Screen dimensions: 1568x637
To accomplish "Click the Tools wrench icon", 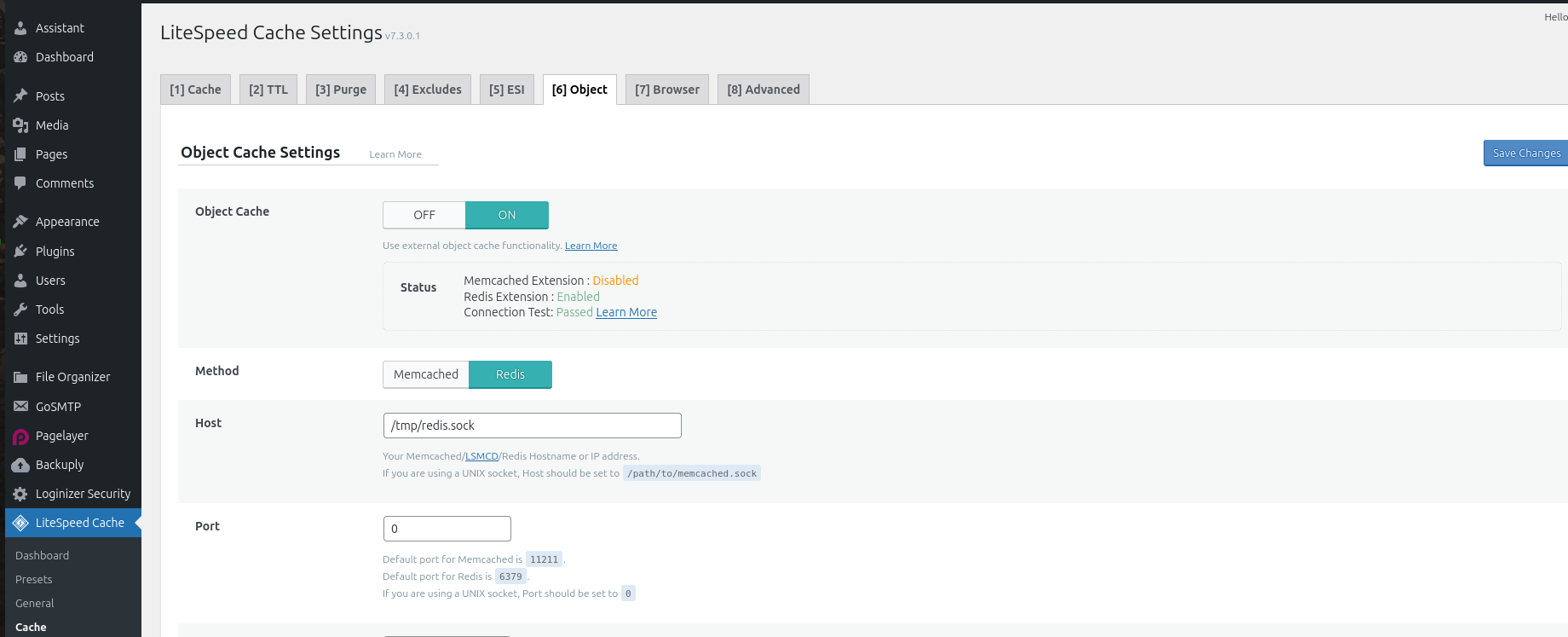I will tap(20, 310).
